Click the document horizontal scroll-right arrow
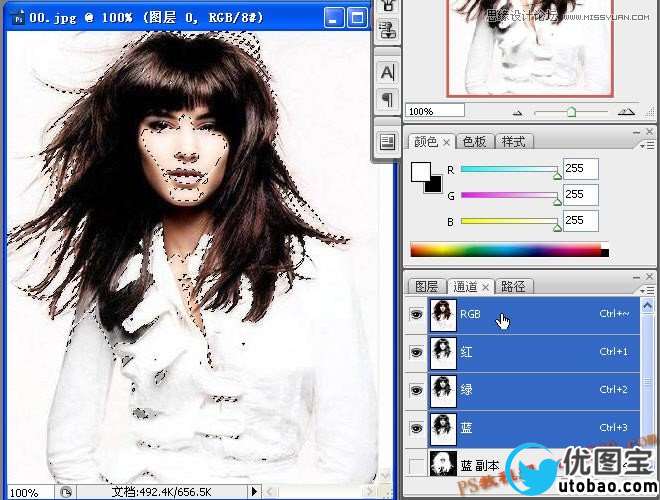This screenshot has width=660, height=500. click(370, 492)
